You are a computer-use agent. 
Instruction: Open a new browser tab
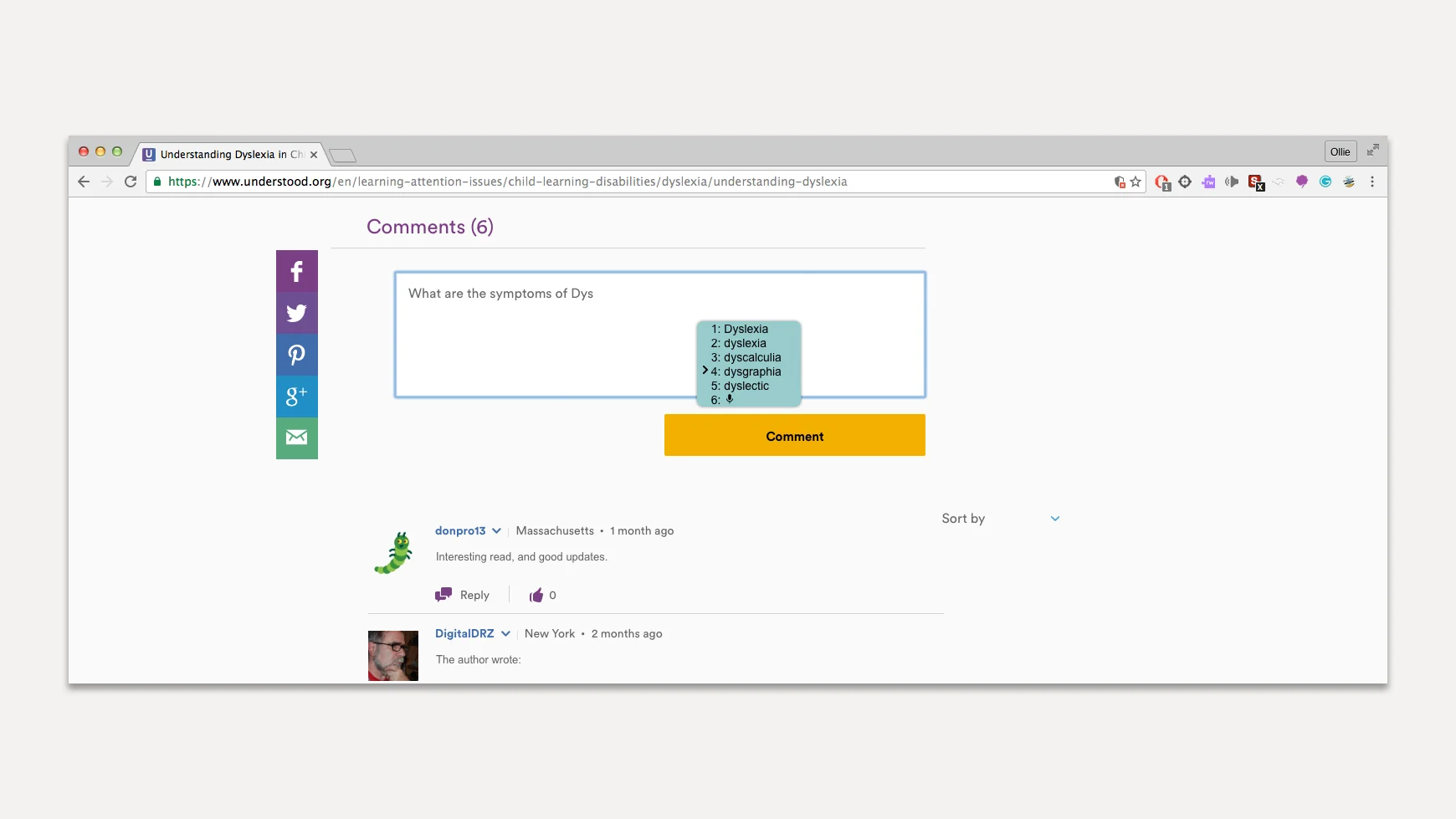click(343, 156)
